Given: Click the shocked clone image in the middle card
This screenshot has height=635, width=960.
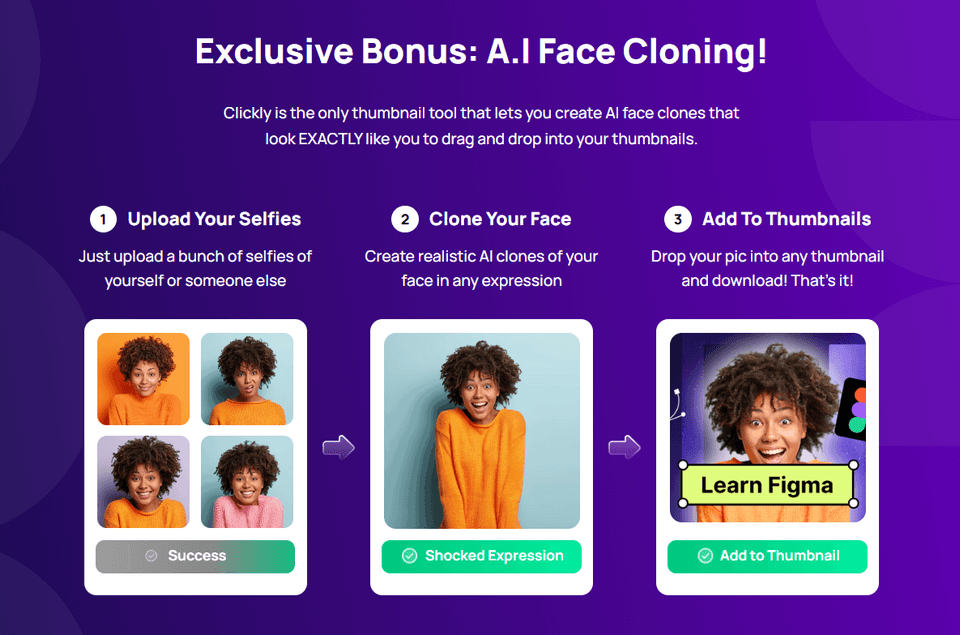Looking at the screenshot, I should point(481,430).
